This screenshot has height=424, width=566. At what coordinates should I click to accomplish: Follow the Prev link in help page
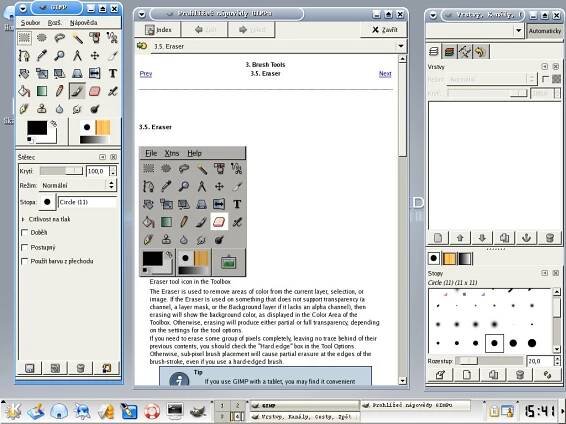click(x=145, y=74)
